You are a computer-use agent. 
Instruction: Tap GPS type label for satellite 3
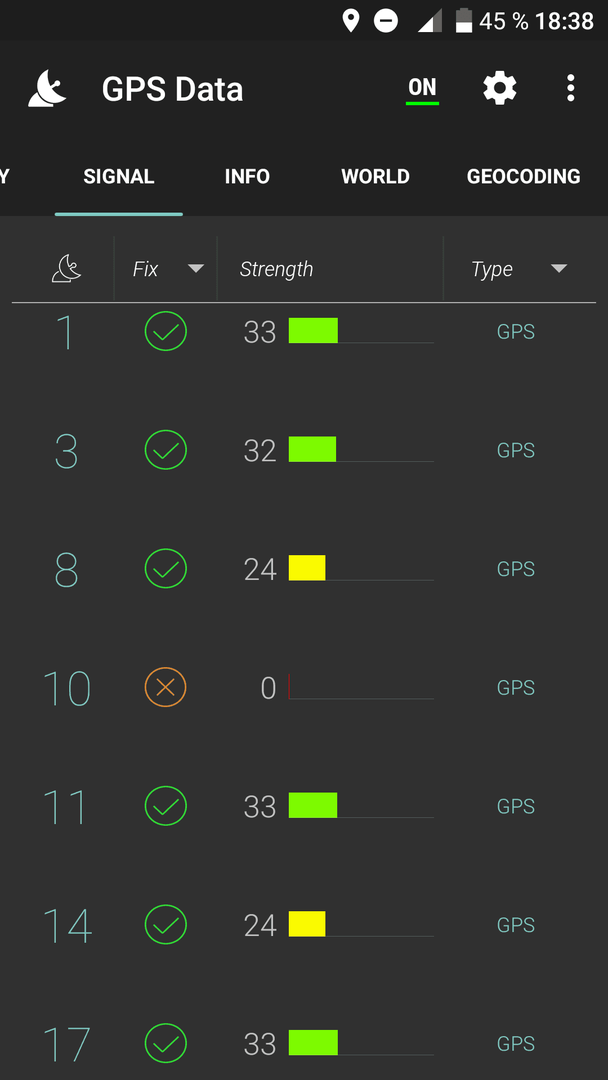pos(516,450)
